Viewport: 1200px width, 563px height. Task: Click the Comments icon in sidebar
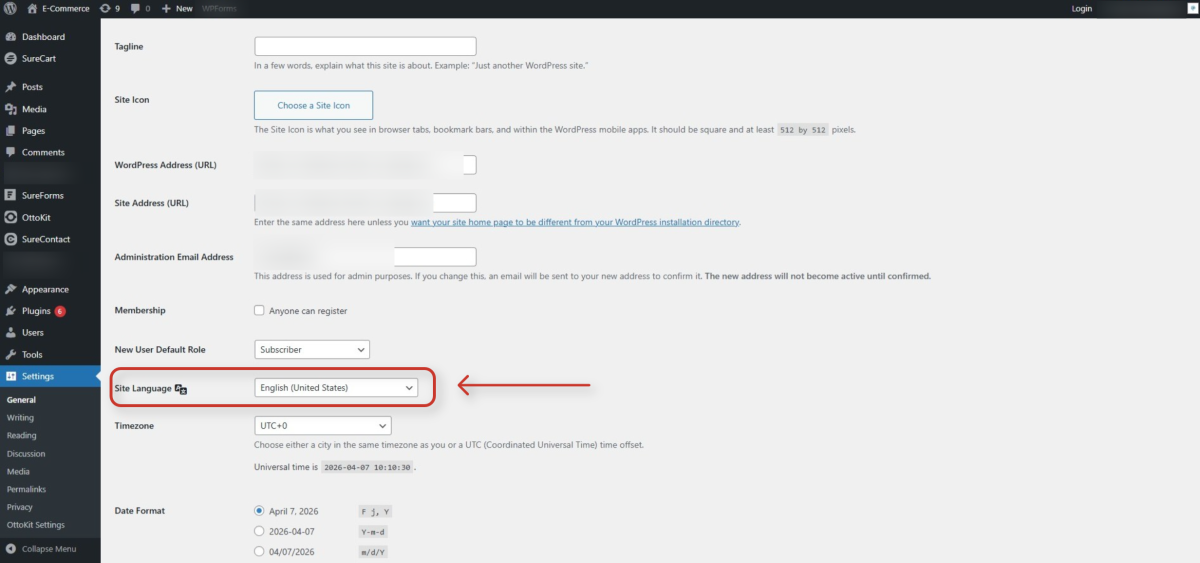[10, 152]
